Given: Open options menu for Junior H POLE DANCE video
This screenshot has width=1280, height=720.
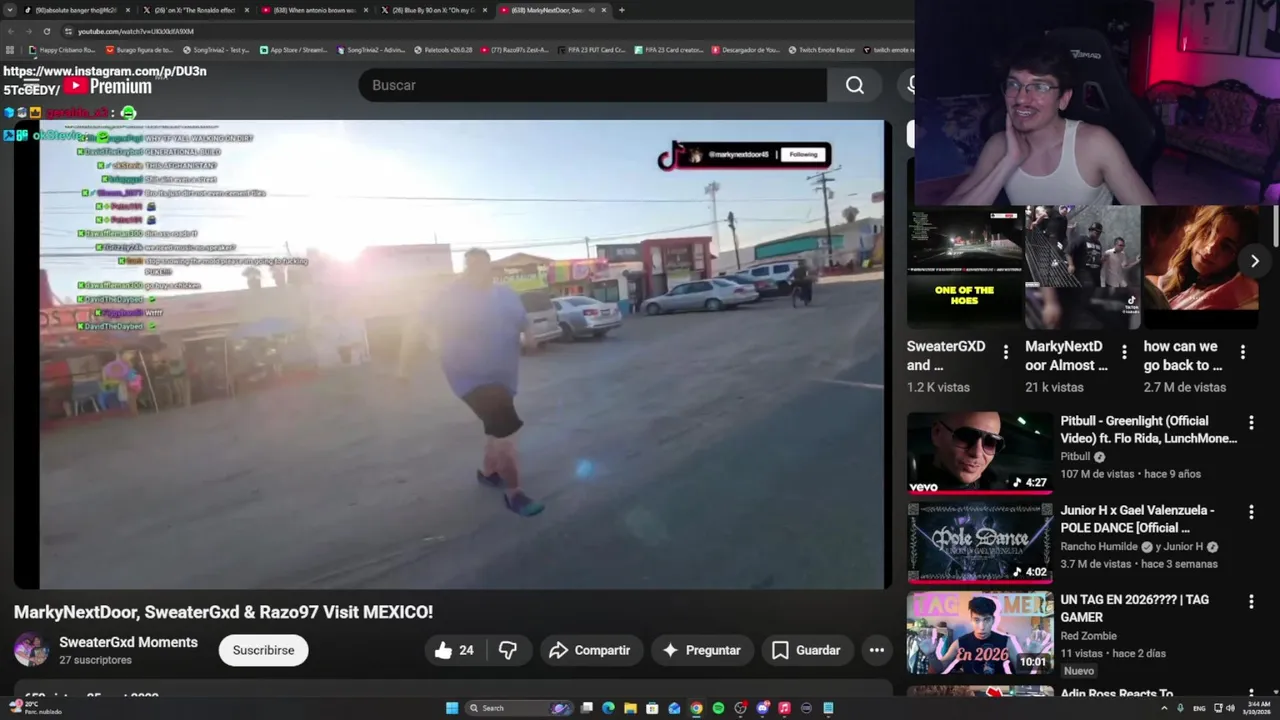Looking at the screenshot, I should [x=1251, y=512].
